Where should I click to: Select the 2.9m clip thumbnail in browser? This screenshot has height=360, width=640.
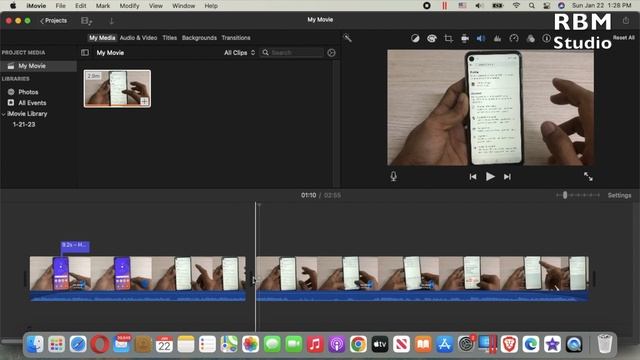click(x=117, y=89)
